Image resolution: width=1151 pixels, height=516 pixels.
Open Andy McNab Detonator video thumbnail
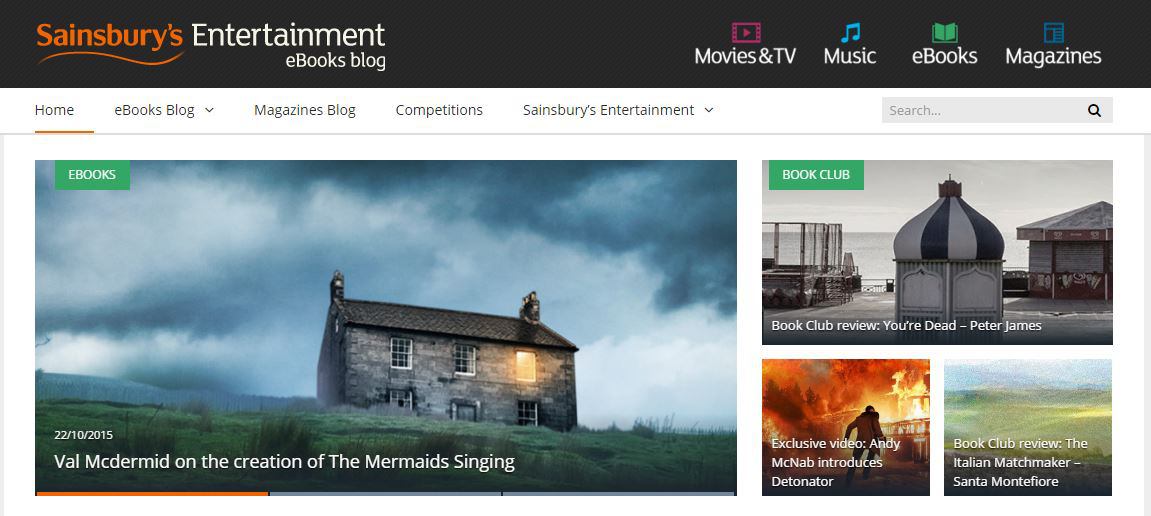846,427
